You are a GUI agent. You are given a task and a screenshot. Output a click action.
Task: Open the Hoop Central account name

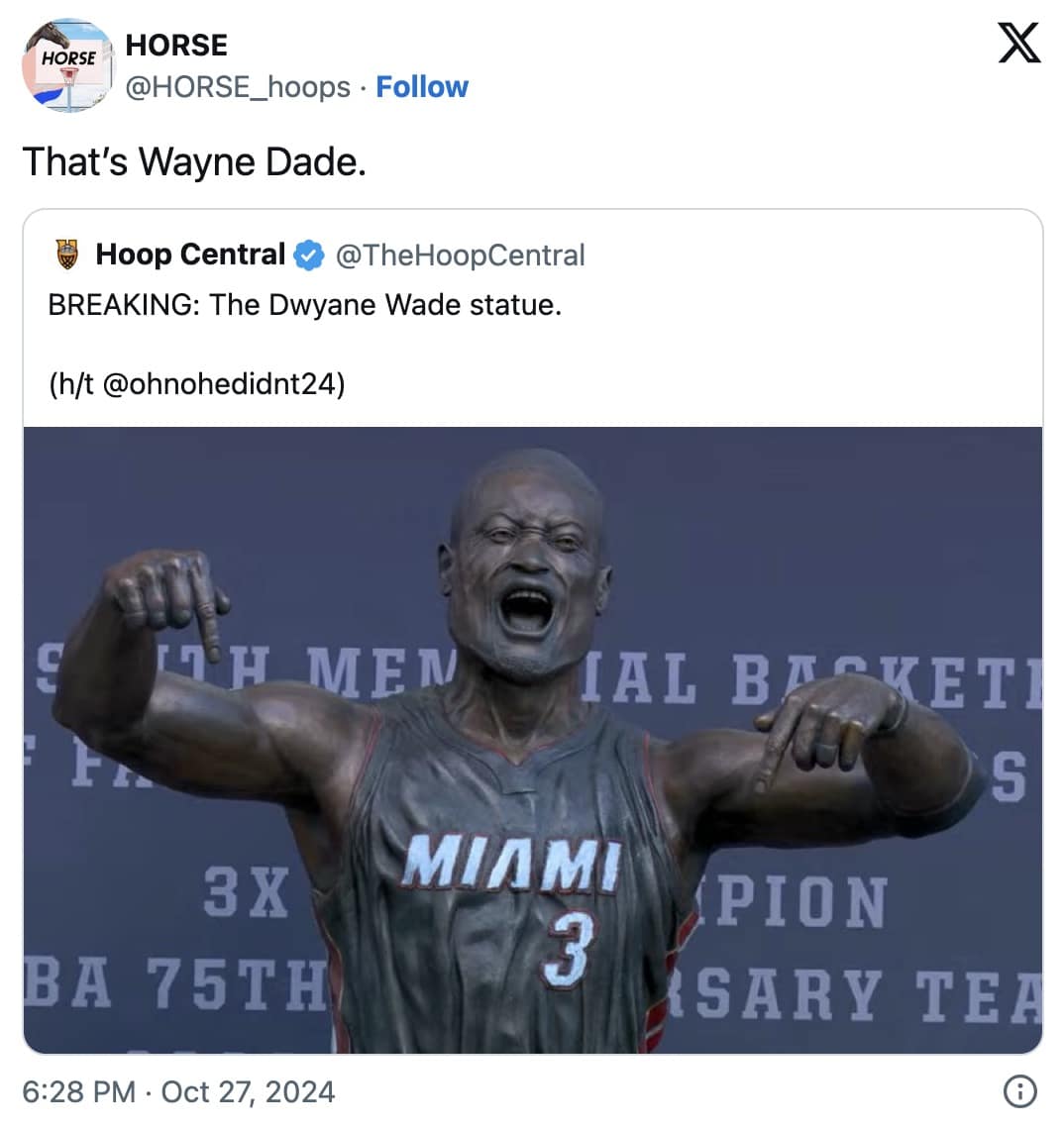(190, 255)
